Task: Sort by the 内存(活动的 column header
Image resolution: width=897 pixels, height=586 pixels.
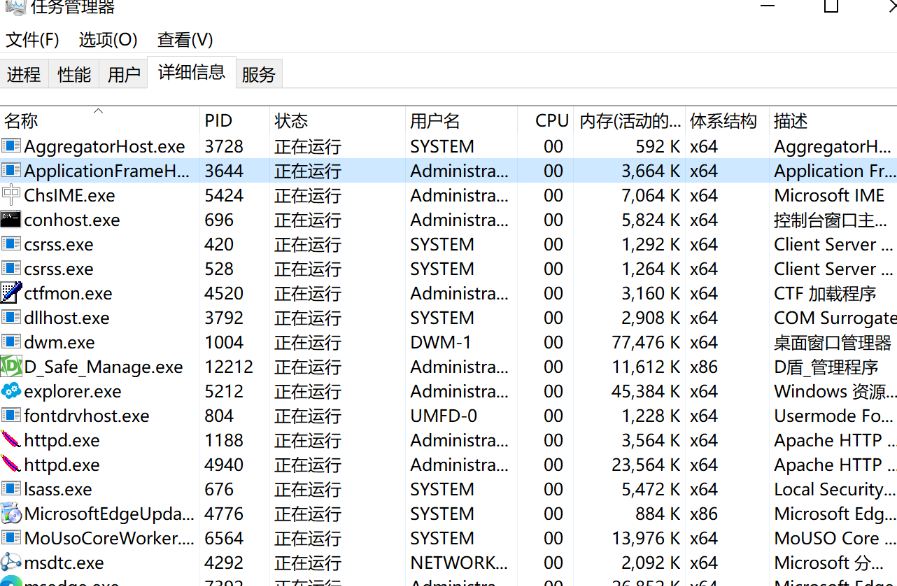Action: (629, 121)
